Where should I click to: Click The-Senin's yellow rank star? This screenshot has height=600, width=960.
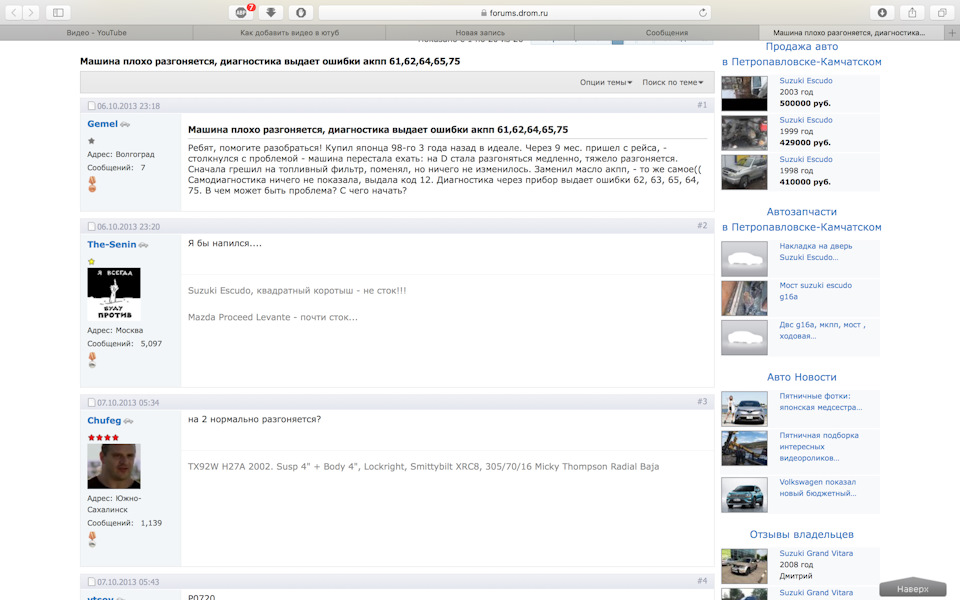click(x=91, y=261)
